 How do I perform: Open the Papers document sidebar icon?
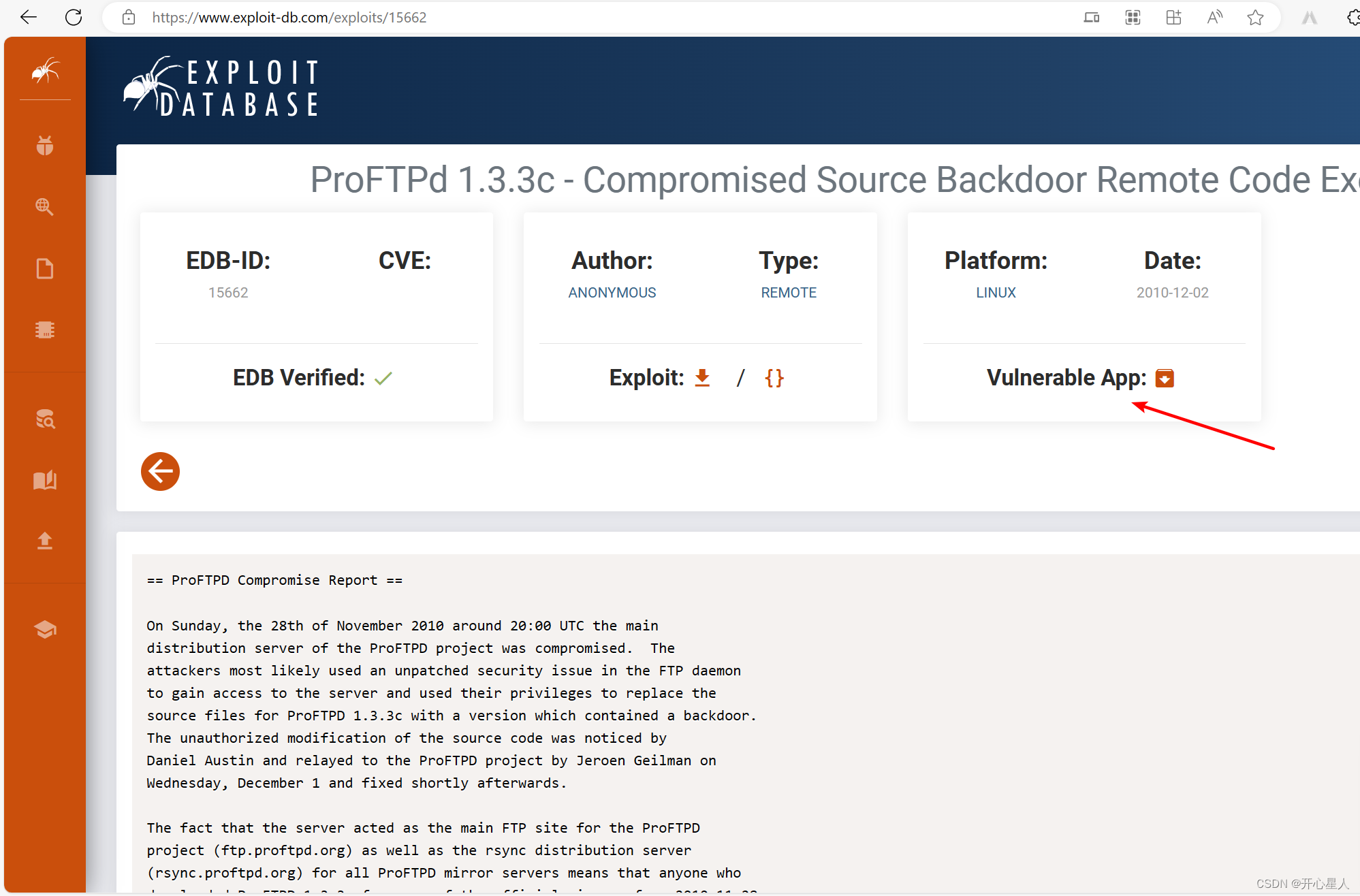pyautogui.click(x=45, y=269)
